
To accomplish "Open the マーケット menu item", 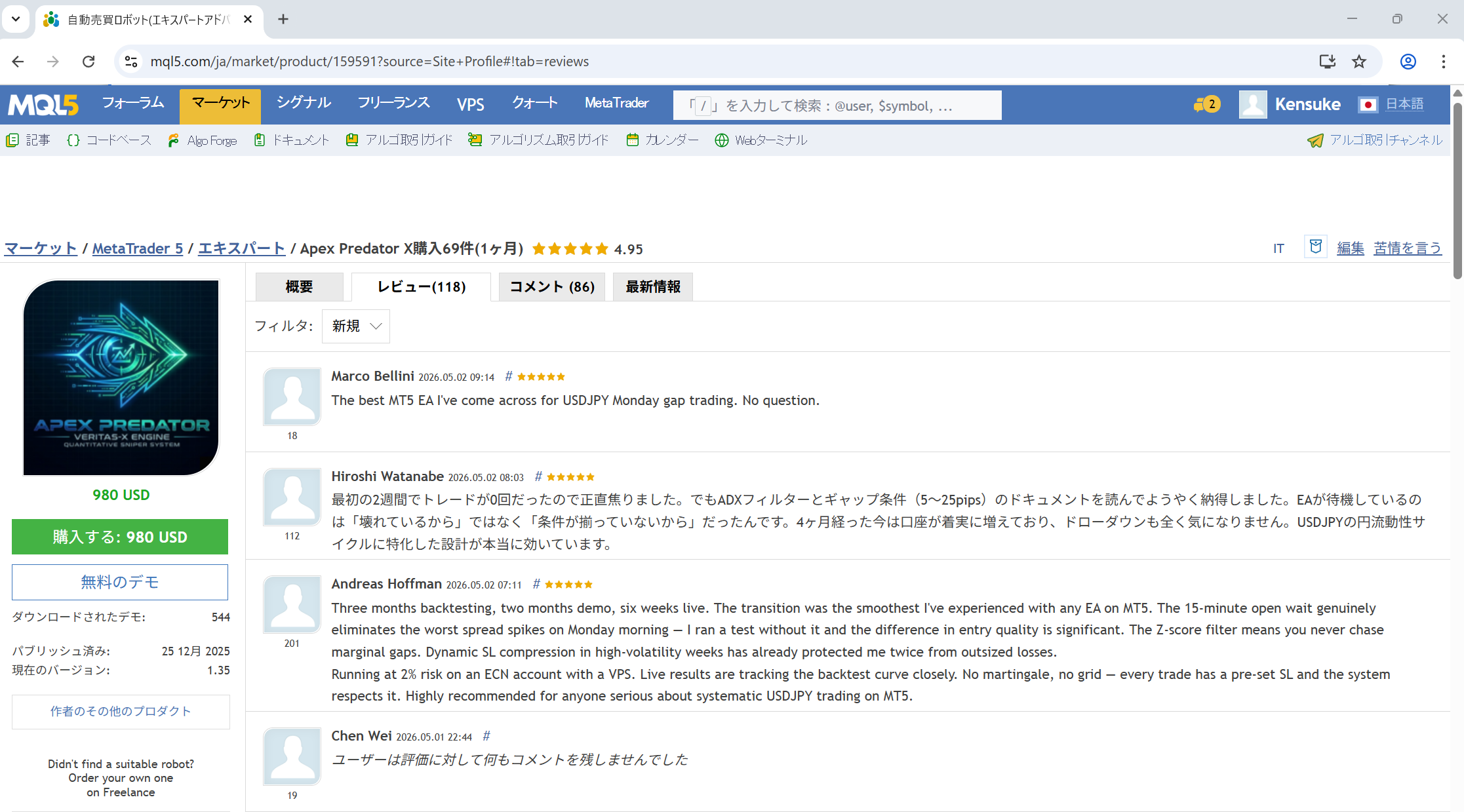I will tap(220, 106).
